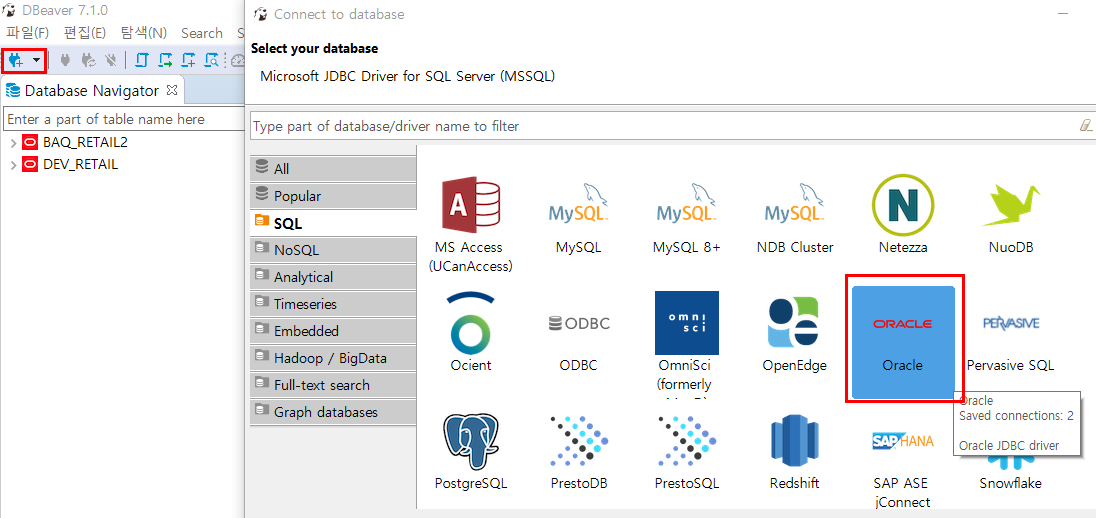Choose the PostgreSQL elephant driver tile
This screenshot has width=1096, height=518.
(x=470, y=453)
